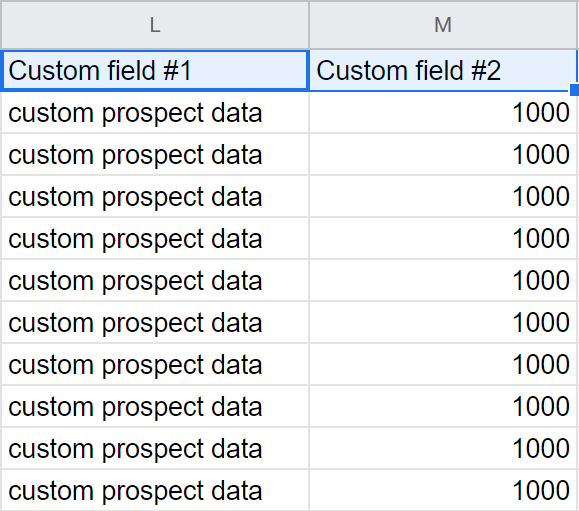Select ninth 1000 value in column M

pos(443,448)
